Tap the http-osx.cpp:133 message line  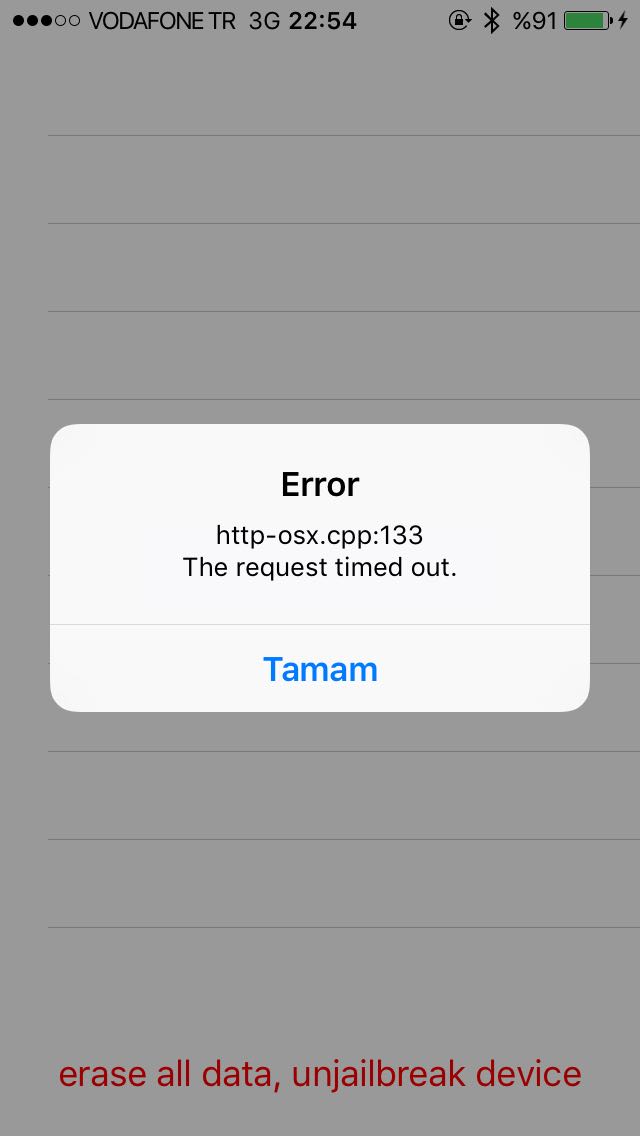[320, 535]
